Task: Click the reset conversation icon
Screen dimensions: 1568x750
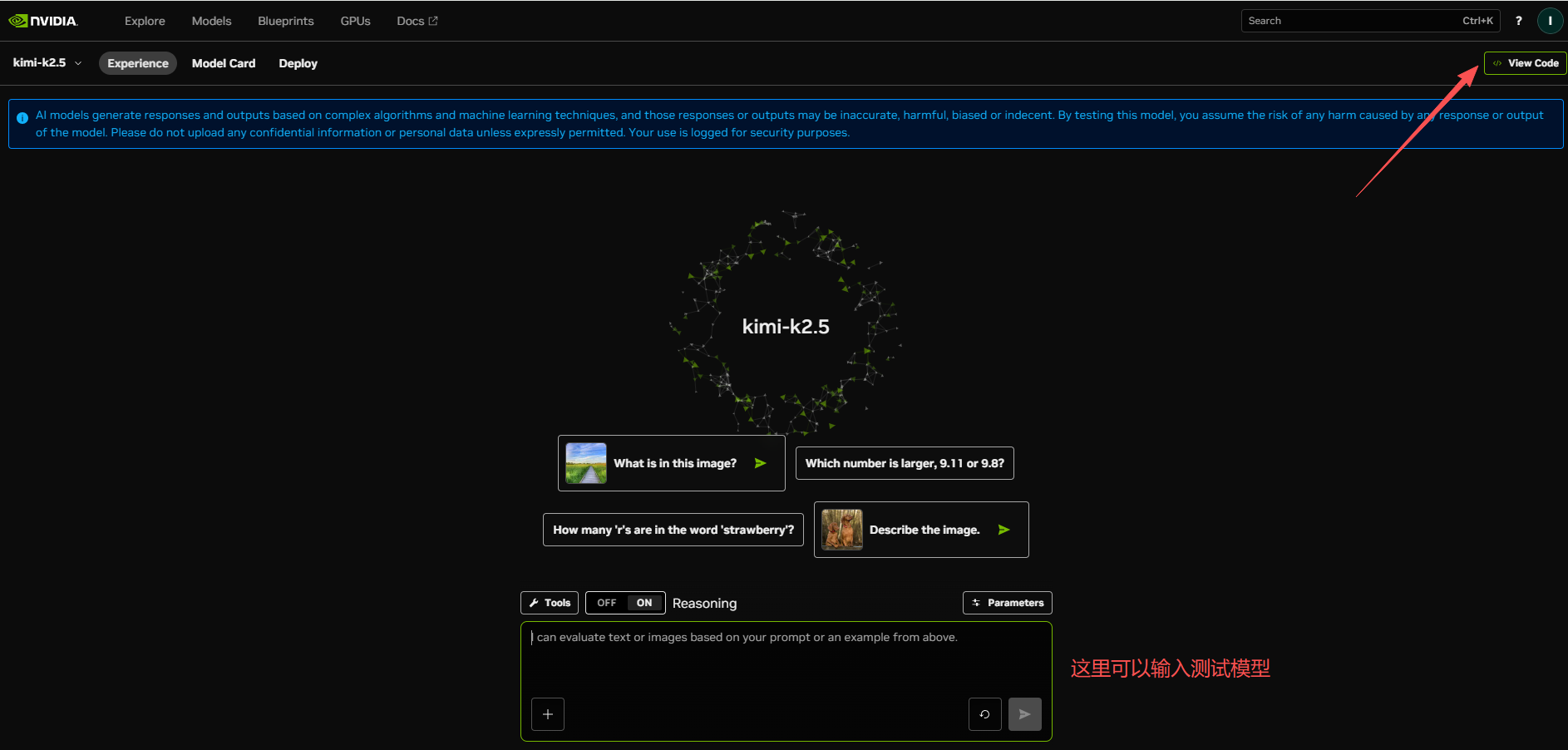Action: (x=985, y=714)
